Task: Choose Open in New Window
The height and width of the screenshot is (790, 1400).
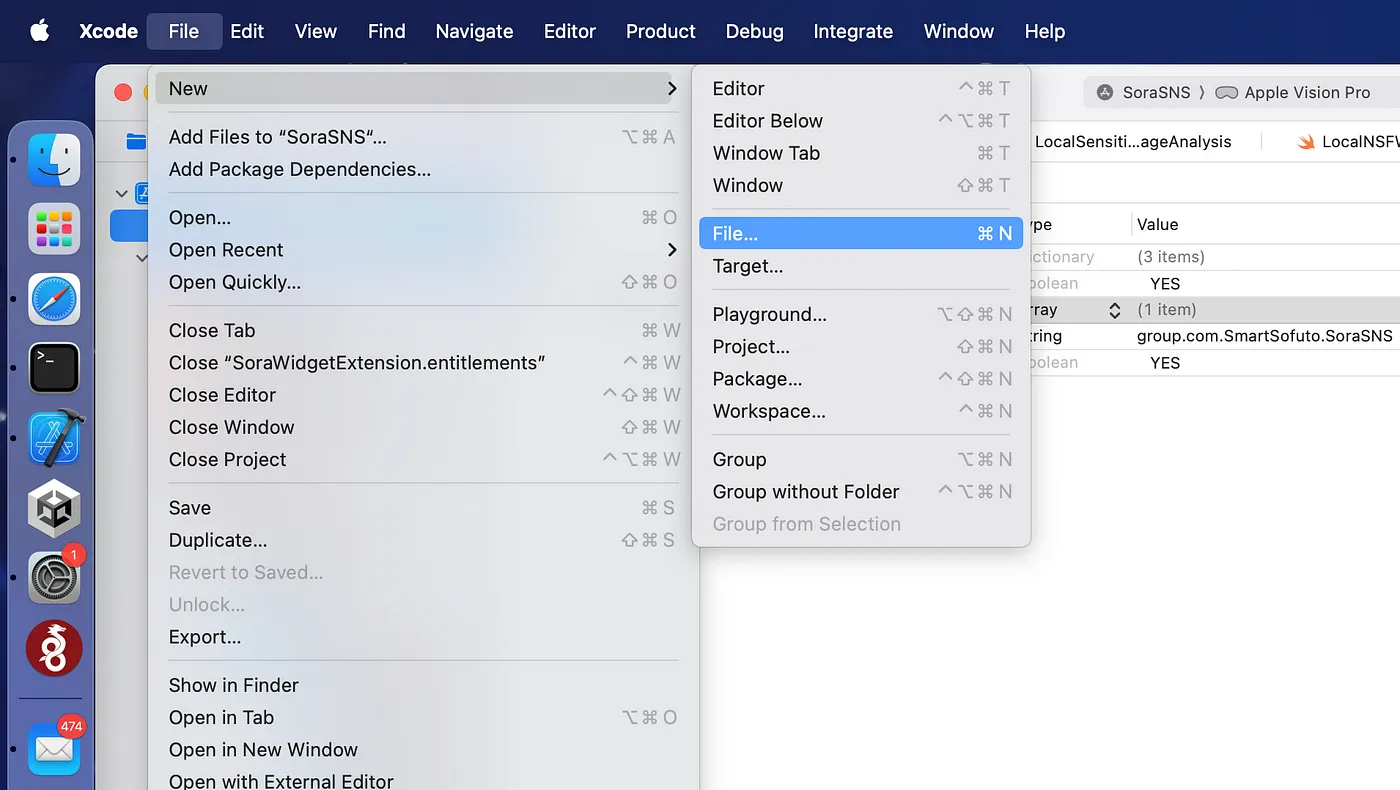Action: (x=422, y=749)
